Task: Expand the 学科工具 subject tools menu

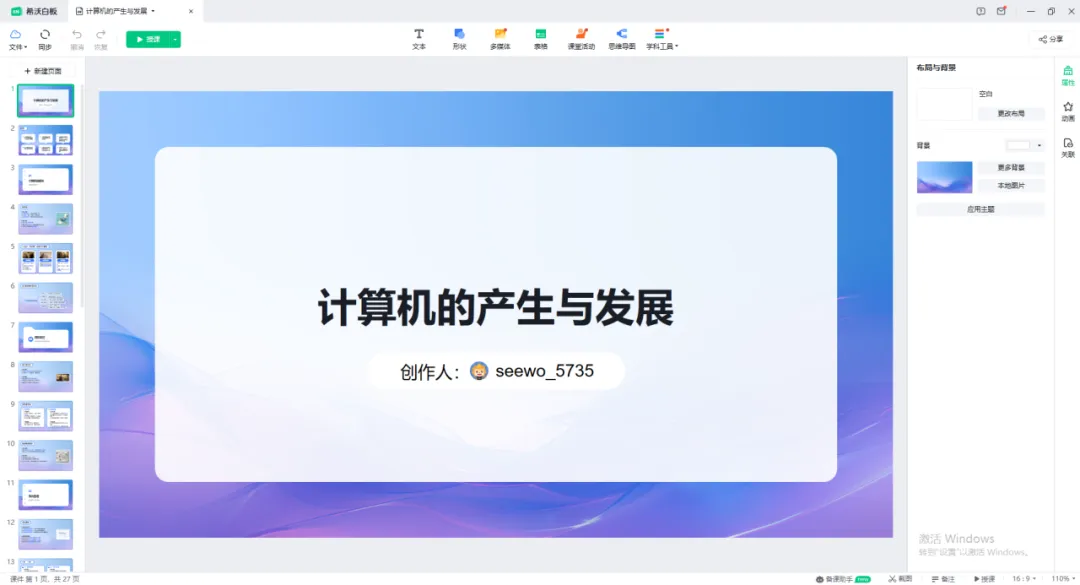Action: (662, 39)
